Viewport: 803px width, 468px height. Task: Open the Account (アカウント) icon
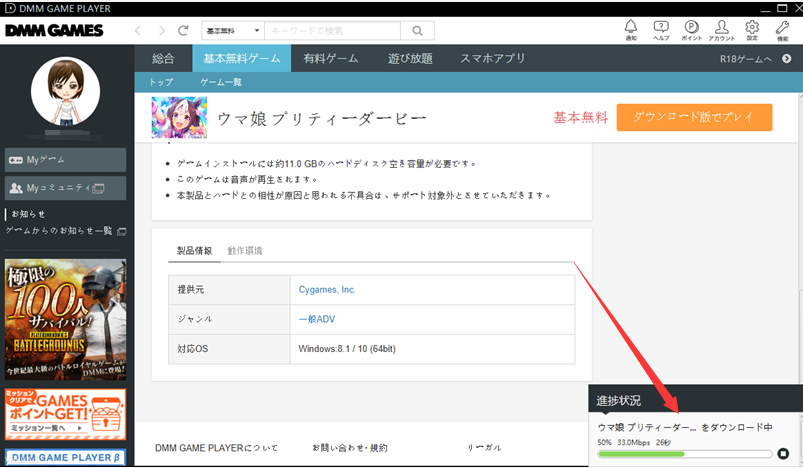coord(722,27)
